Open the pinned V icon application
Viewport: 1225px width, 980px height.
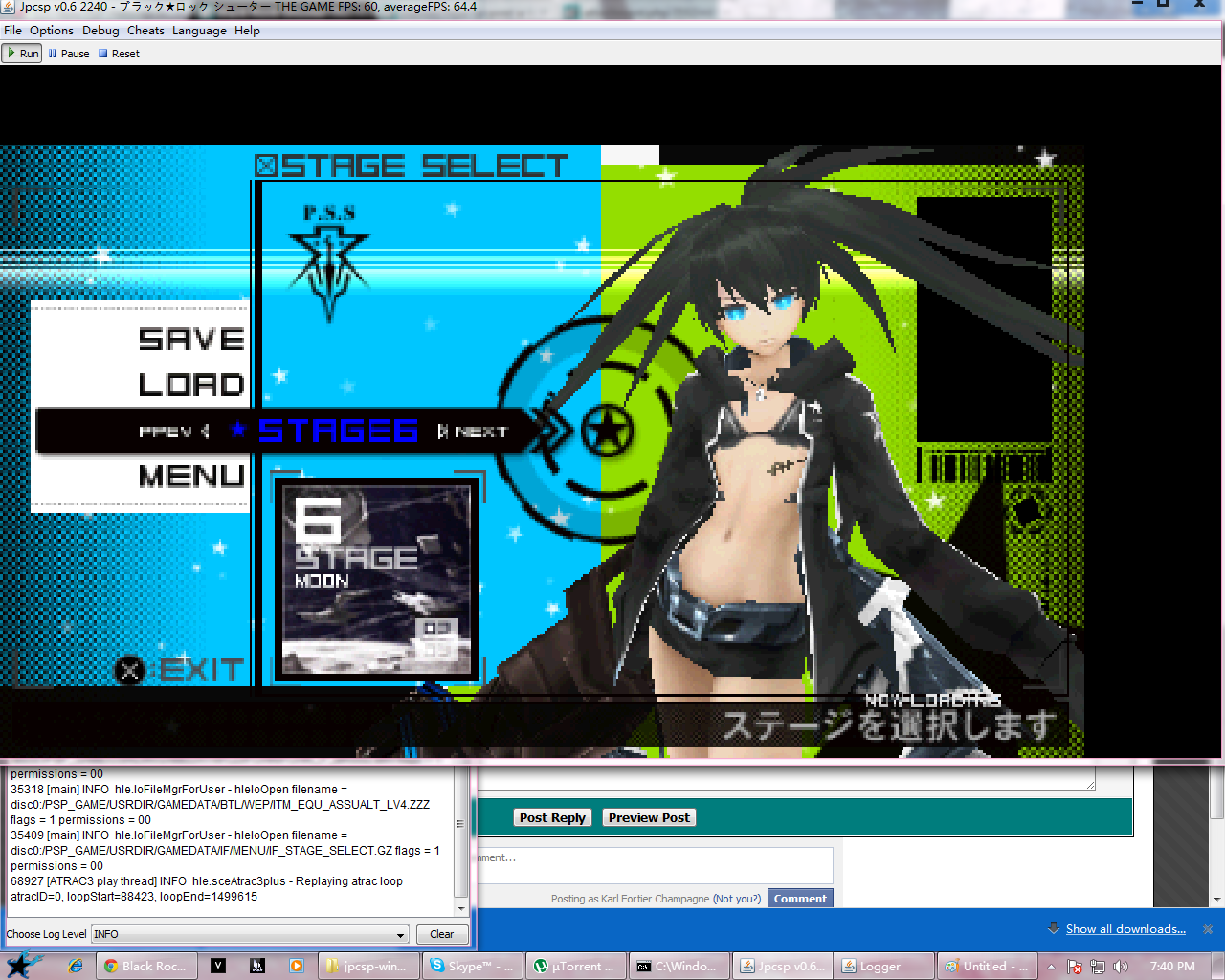pyautogui.click(x=218, y=966)
